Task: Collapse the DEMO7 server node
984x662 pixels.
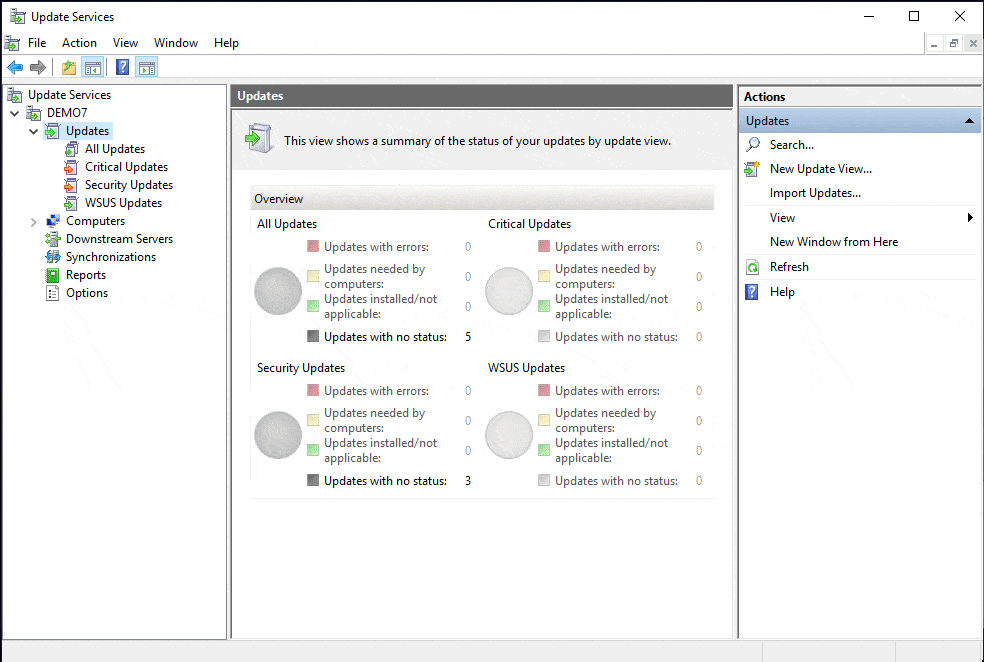Action: click(15, 114)
